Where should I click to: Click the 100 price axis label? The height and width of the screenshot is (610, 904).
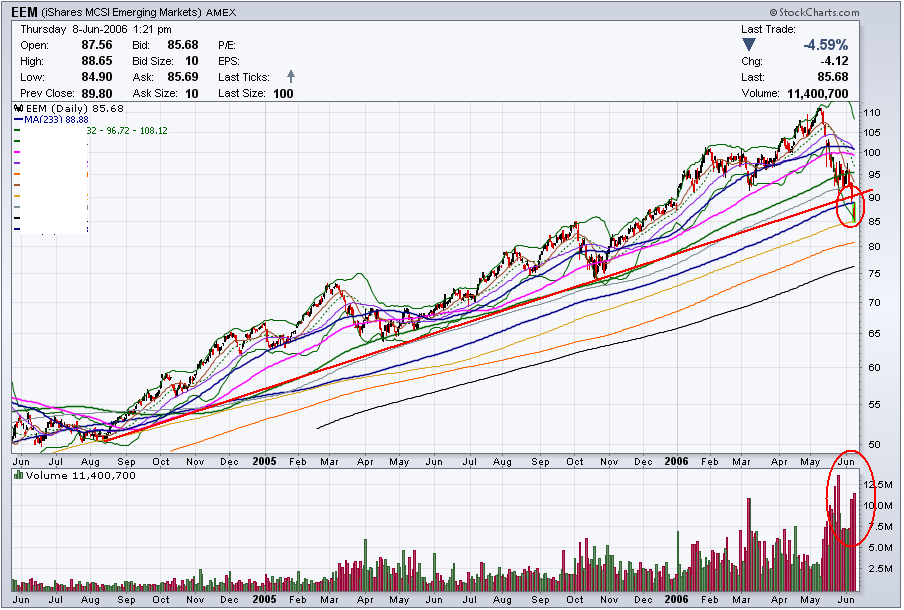pos(872,153)
